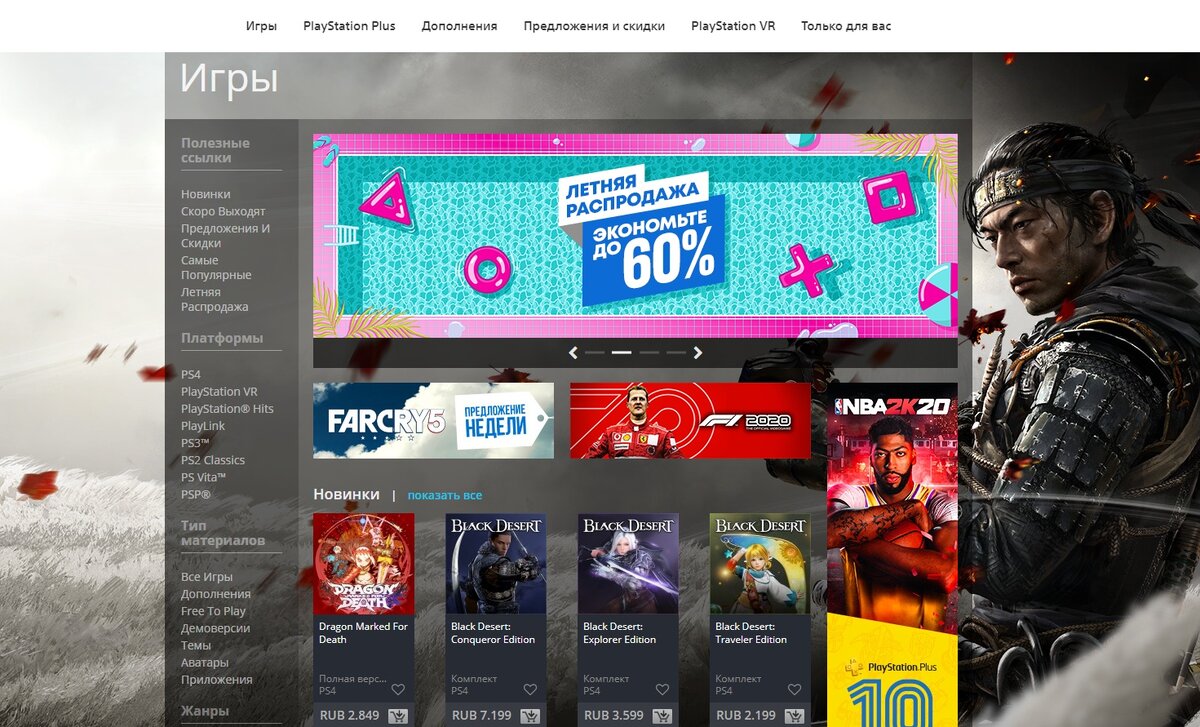The image size is (1200, 727).
Task: Filter by PS4 platform in sidebar
Action: [191, 375]
